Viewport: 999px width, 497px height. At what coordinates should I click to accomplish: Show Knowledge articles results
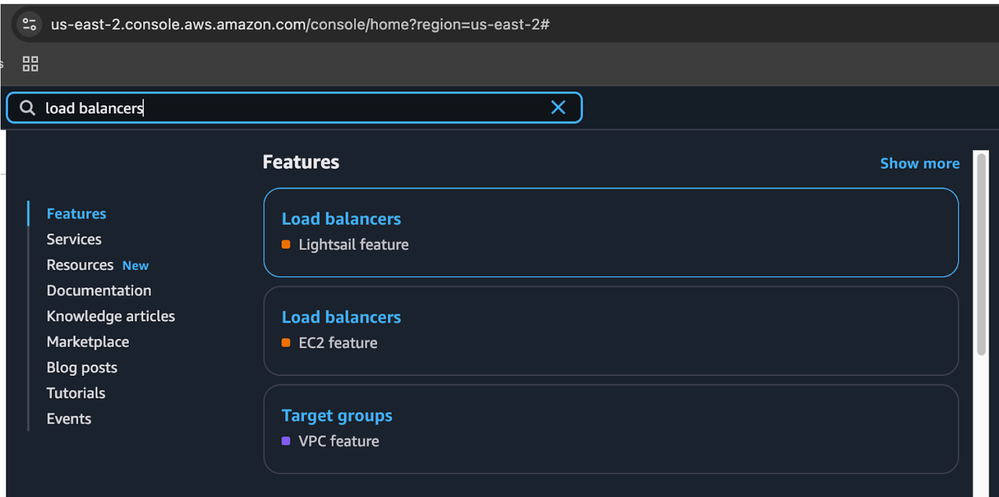[110, 316]
